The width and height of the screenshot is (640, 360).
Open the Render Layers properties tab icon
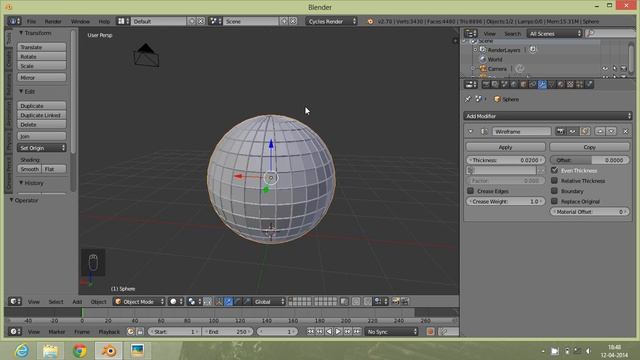point(495,84)
